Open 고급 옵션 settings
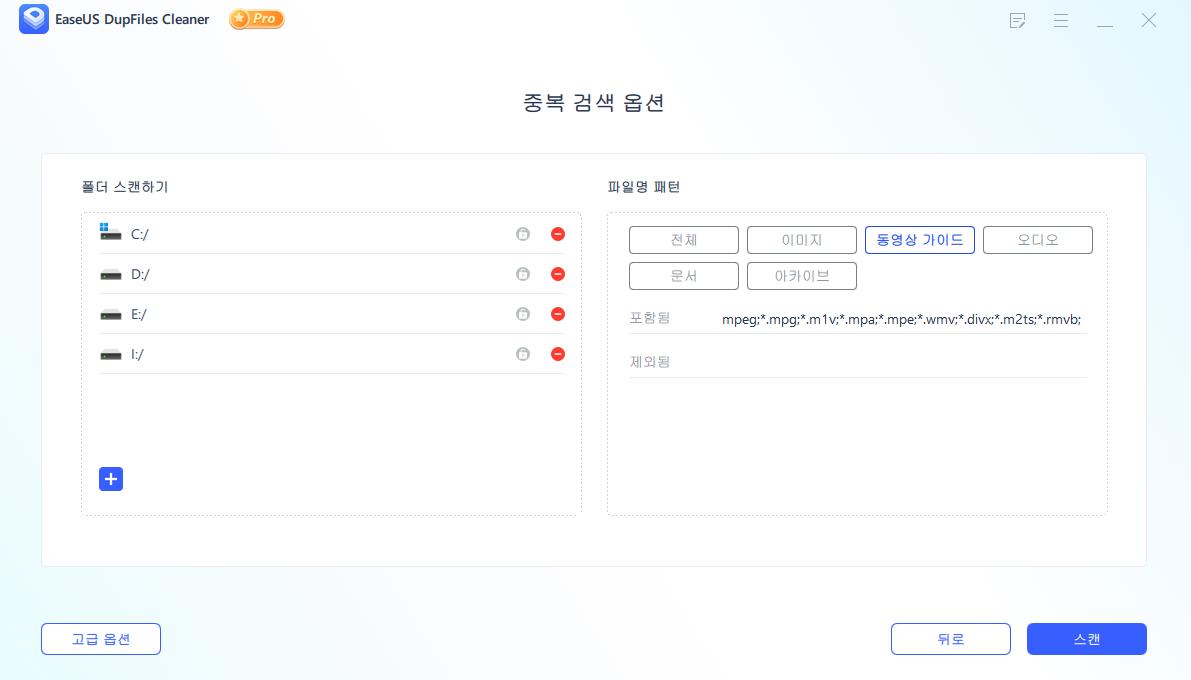Screen dimensions: 1191x680 [x=100, y=639]
